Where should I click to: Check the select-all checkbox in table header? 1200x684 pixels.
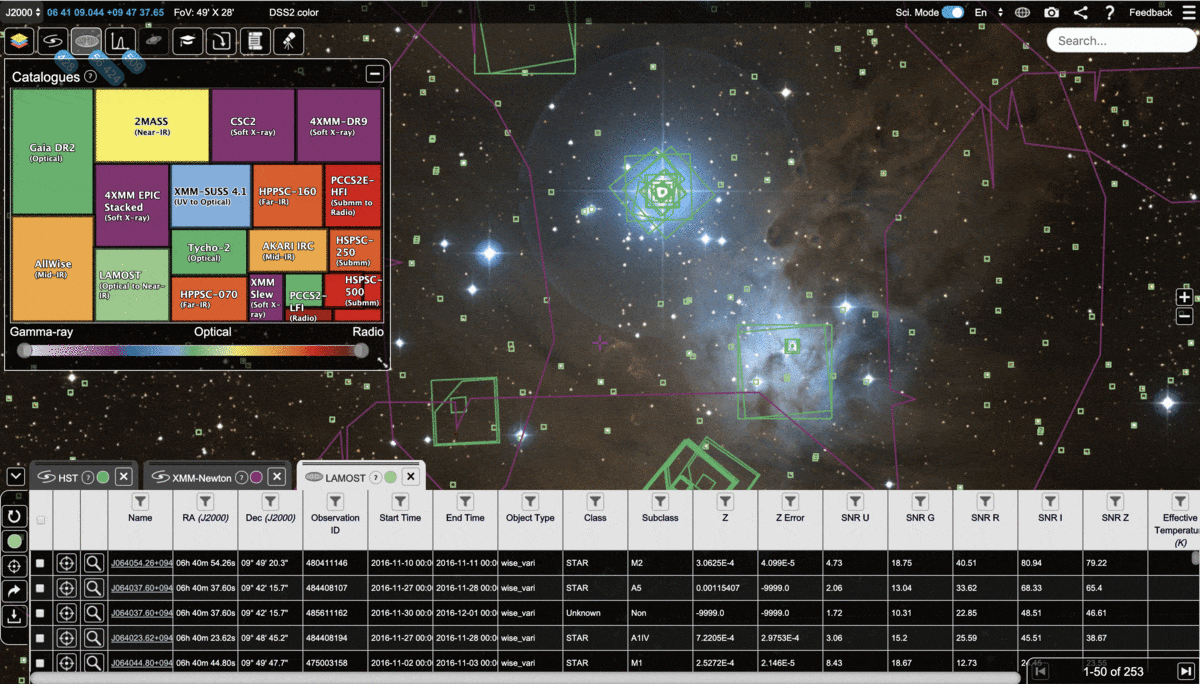(41, 520)
